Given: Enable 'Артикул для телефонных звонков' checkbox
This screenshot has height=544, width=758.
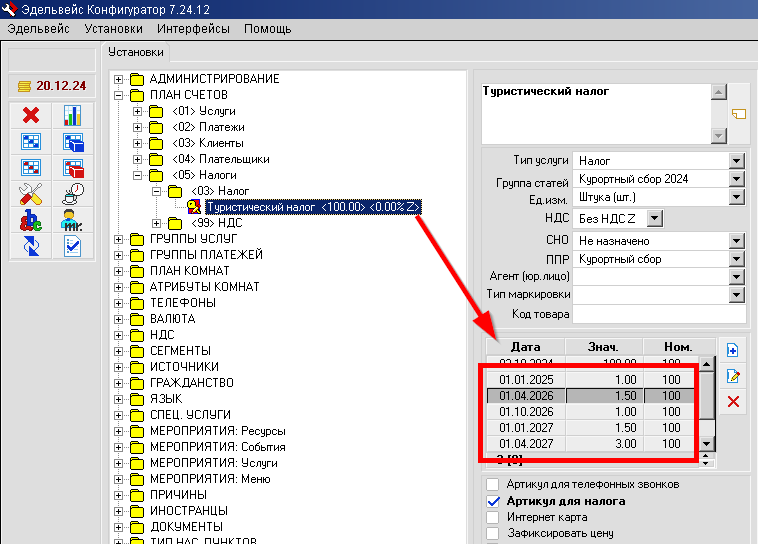Looking at the screenshot, I should (x=492, y=485).
